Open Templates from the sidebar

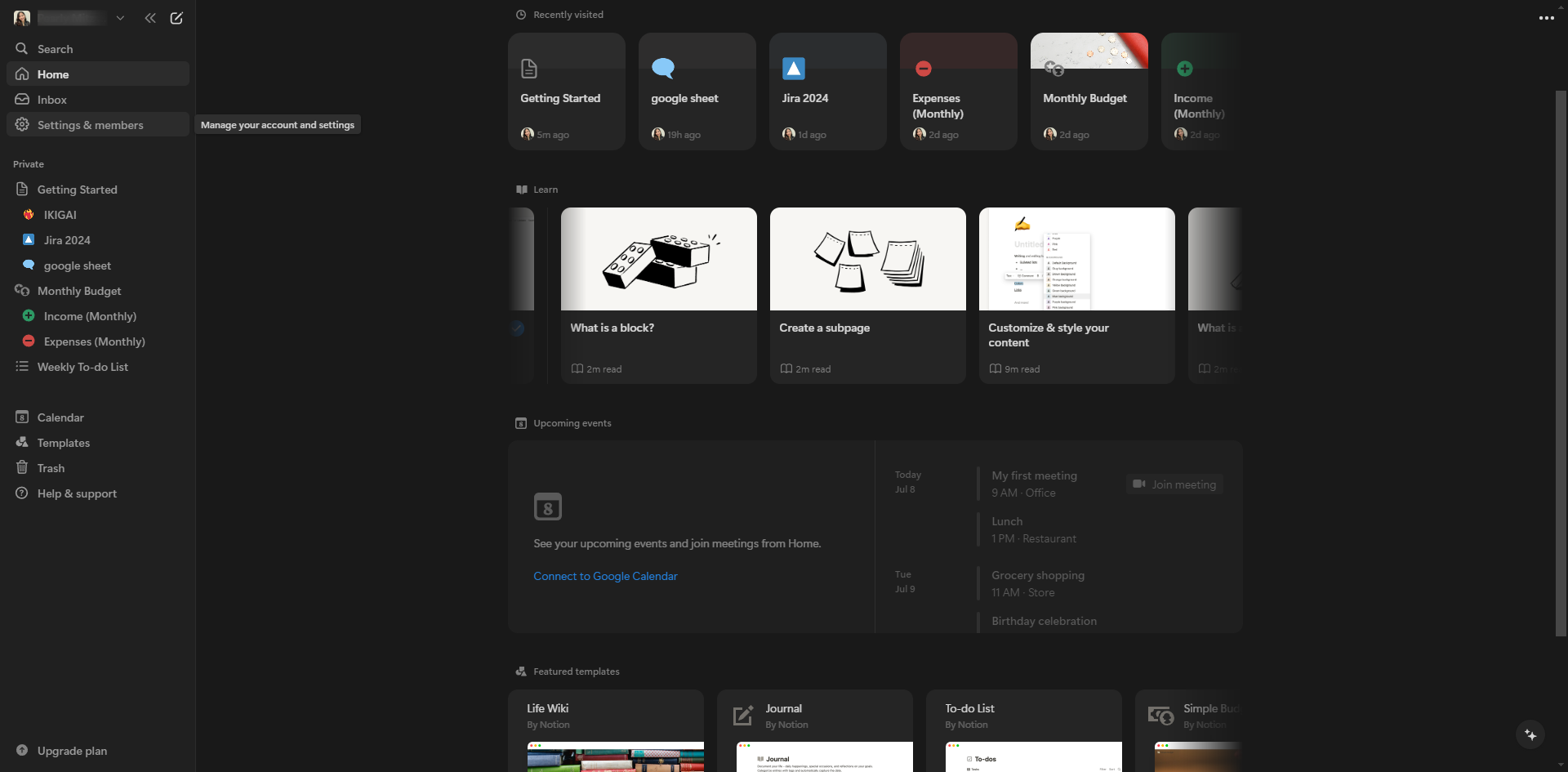(63, 443)
